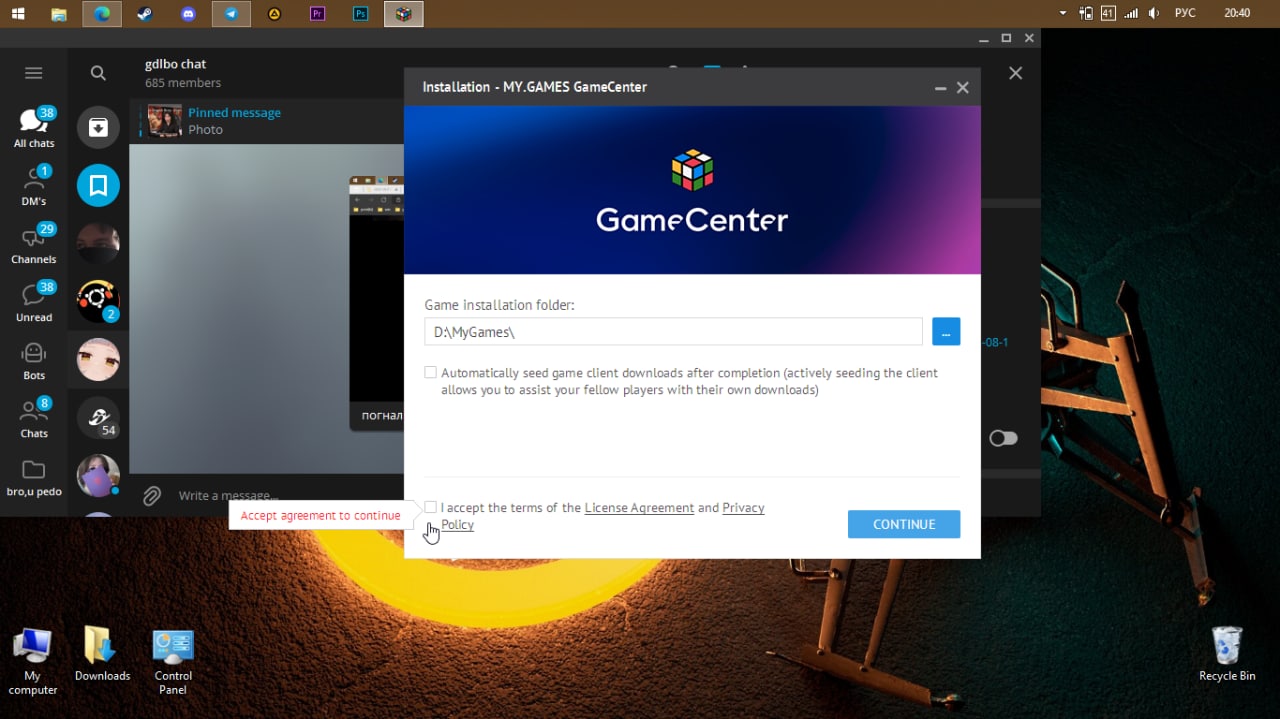This screenshot has width=1280, height=719.
Task: Enable automatically seed game client downloads
Action: pyautogui.click(x=430, y=372)
